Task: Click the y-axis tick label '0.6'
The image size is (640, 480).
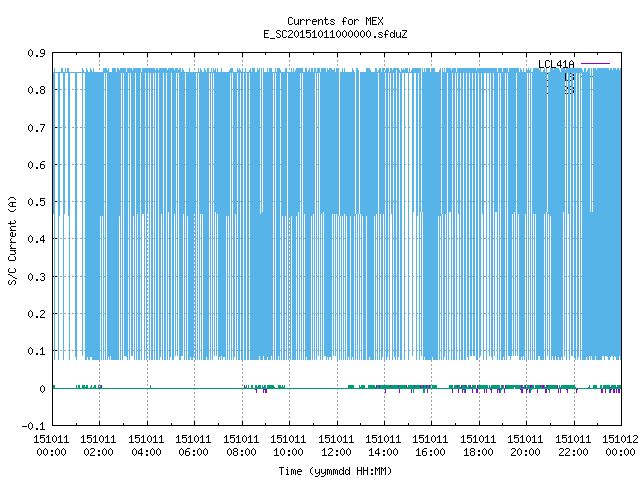Action: (36, 165)
